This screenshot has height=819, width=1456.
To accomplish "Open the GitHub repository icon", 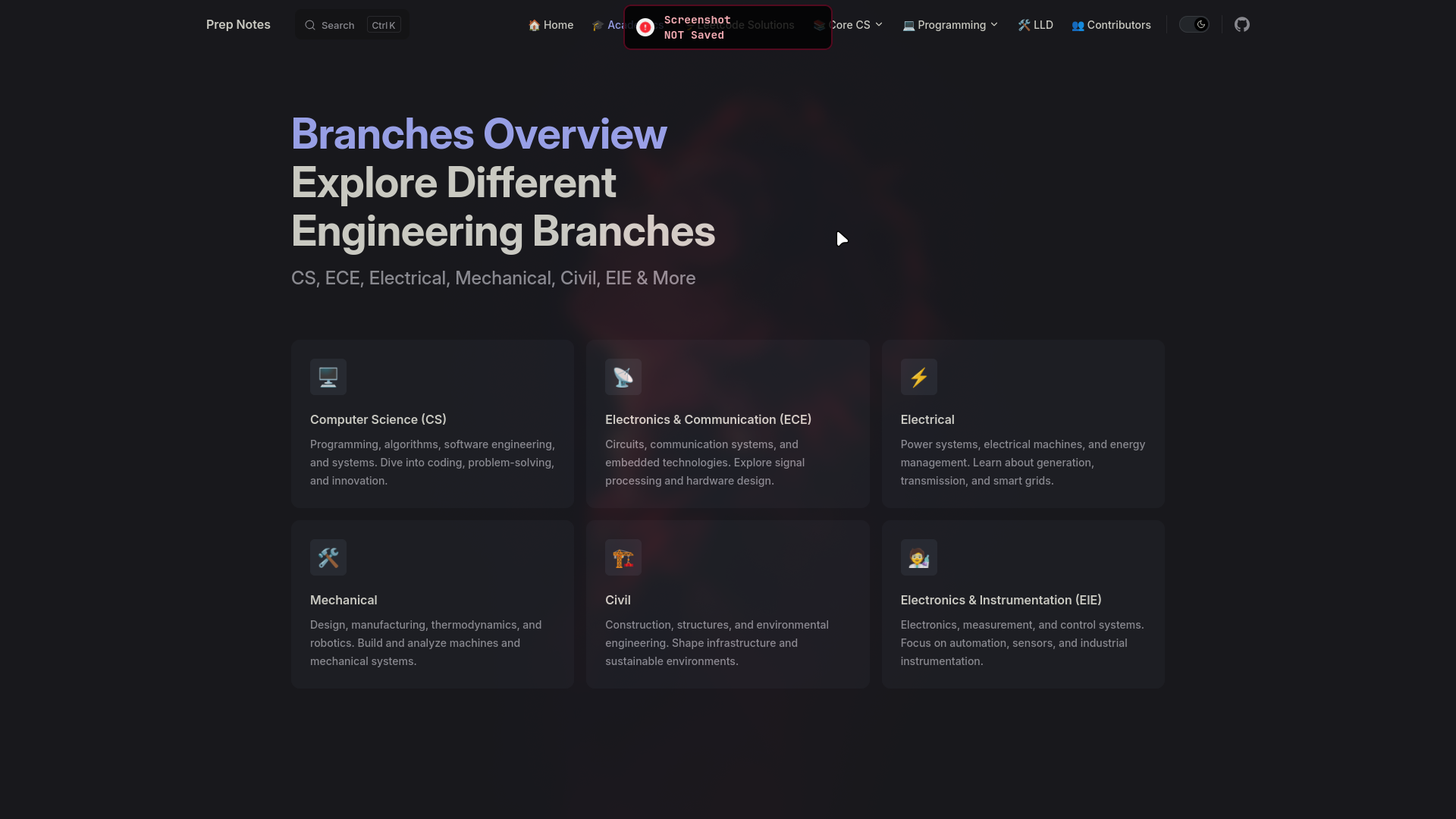I will [x=1242, y=24].
